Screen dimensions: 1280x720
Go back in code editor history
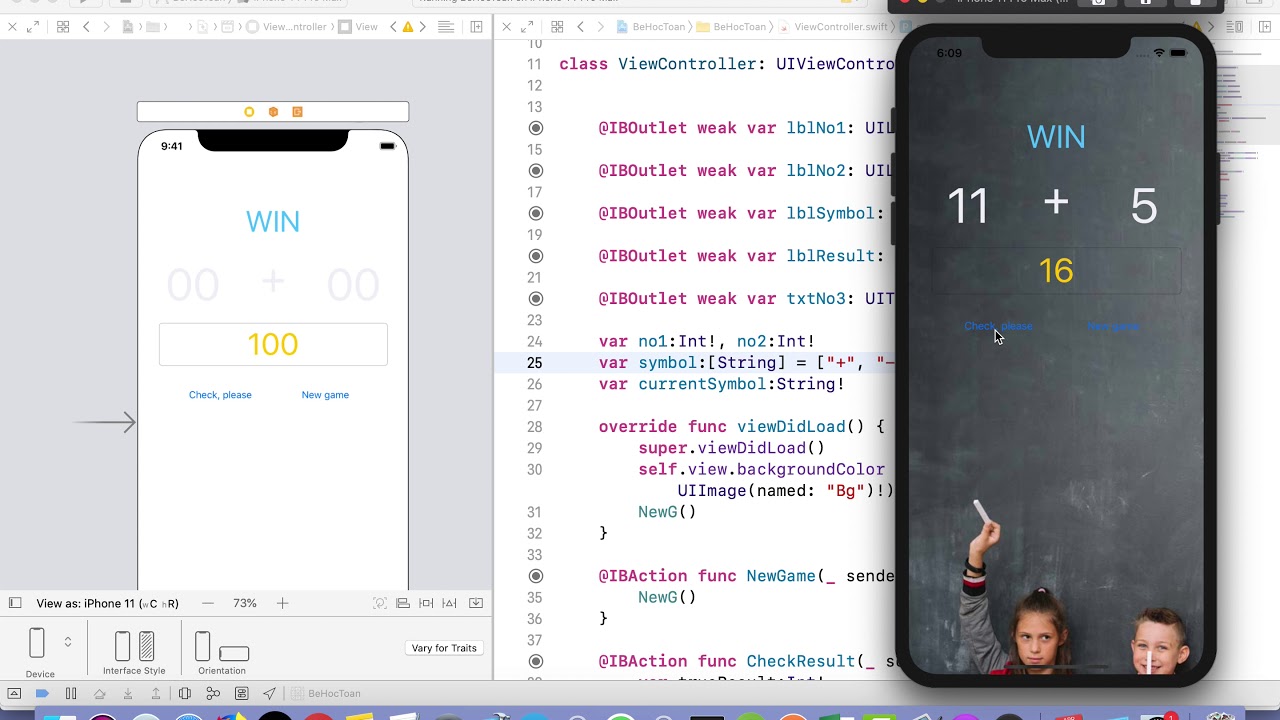(x=580, y=27)
